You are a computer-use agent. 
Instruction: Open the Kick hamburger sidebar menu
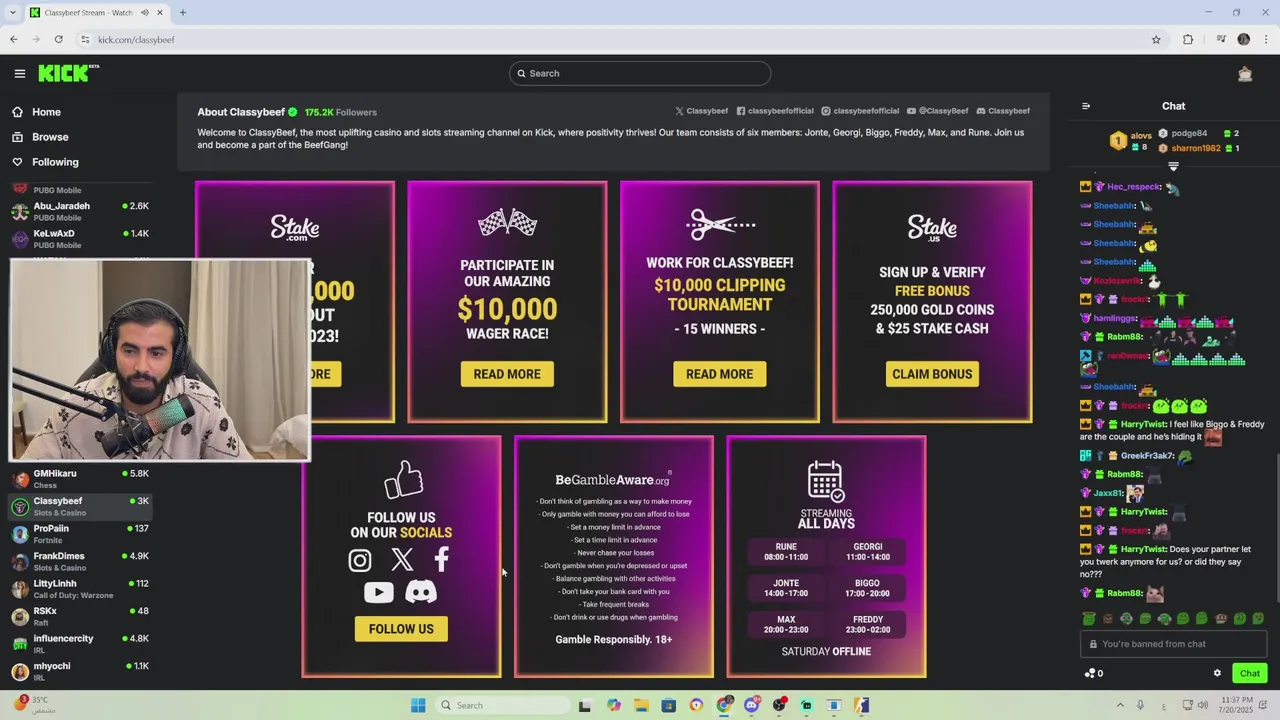[x=19, y=73]
